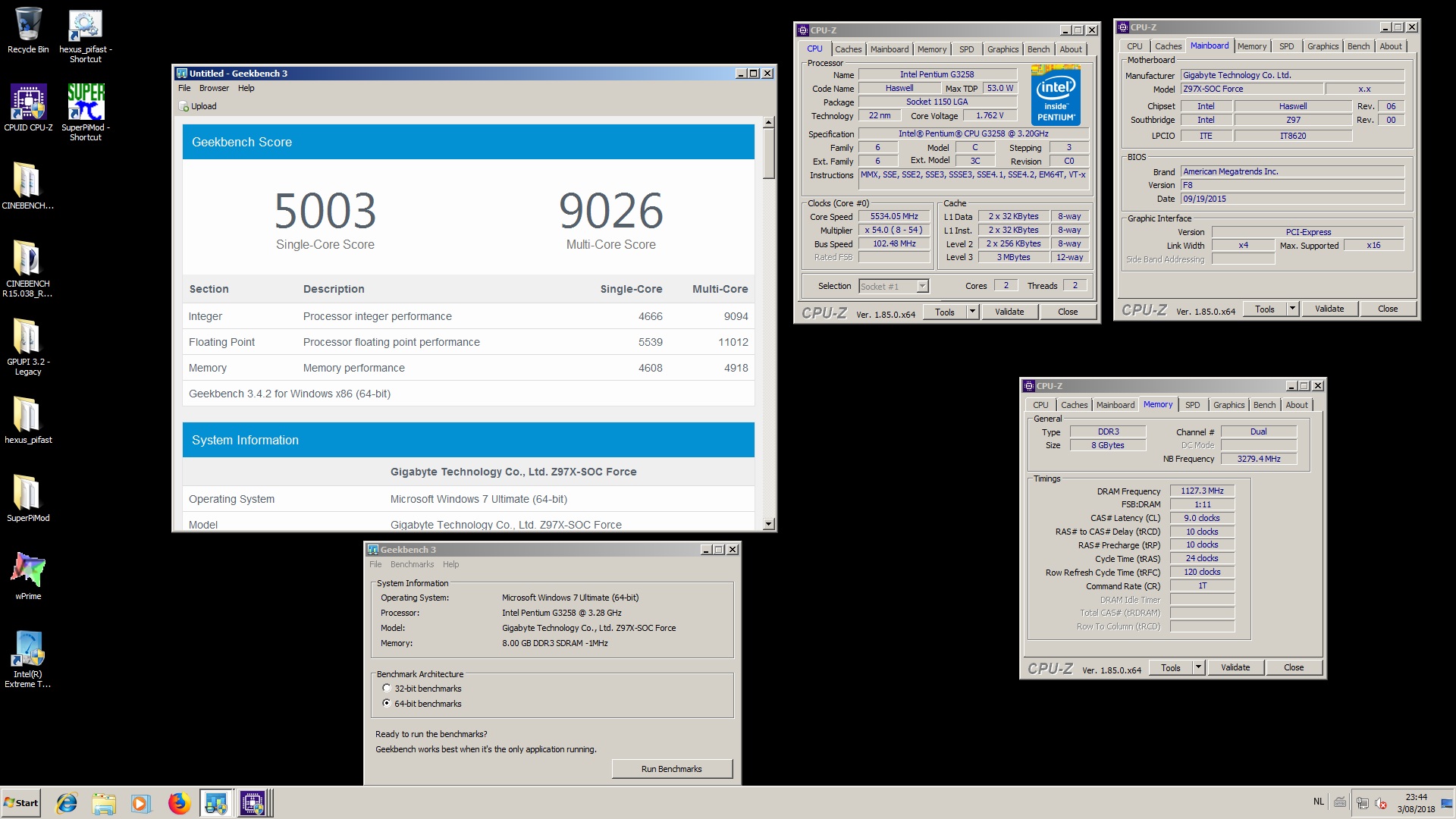Click Tools button in Mainboard window
Viewport: 1456px width, 819px height.
point(1264,309)
